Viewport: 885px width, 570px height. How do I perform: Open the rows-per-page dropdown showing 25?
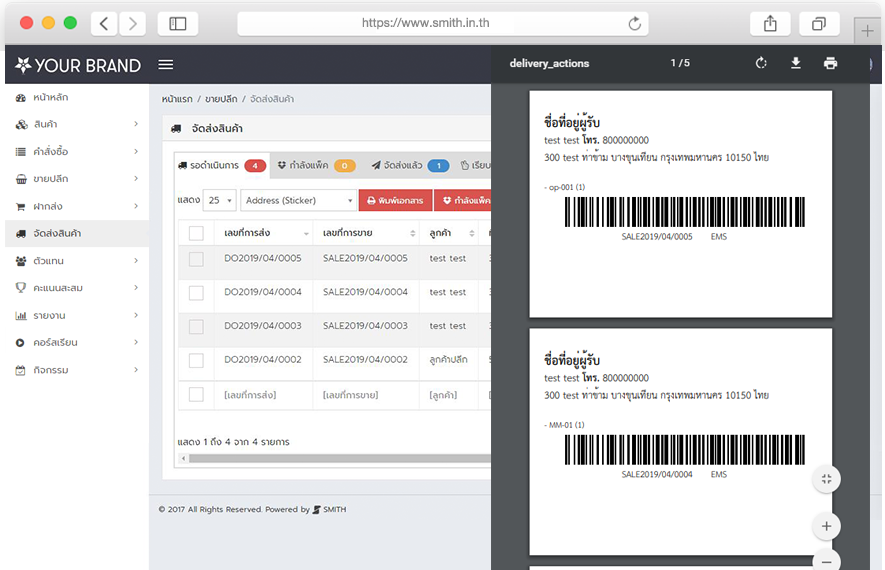pos(219,200)
